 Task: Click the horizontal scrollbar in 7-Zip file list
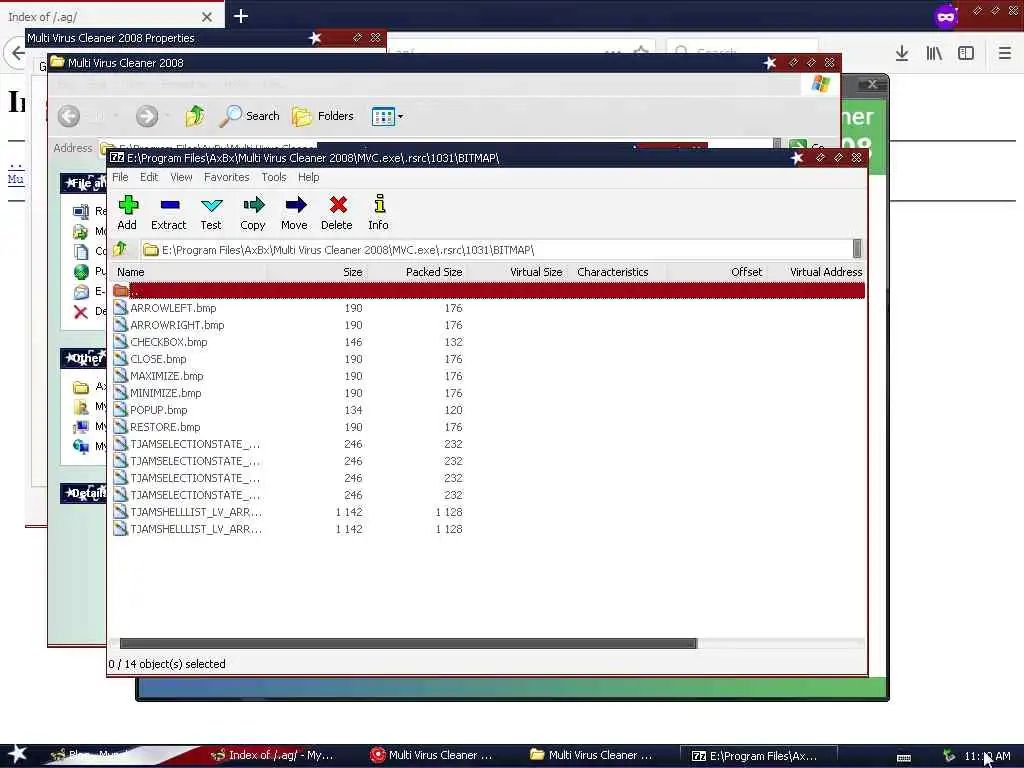[x=408, y=643]
